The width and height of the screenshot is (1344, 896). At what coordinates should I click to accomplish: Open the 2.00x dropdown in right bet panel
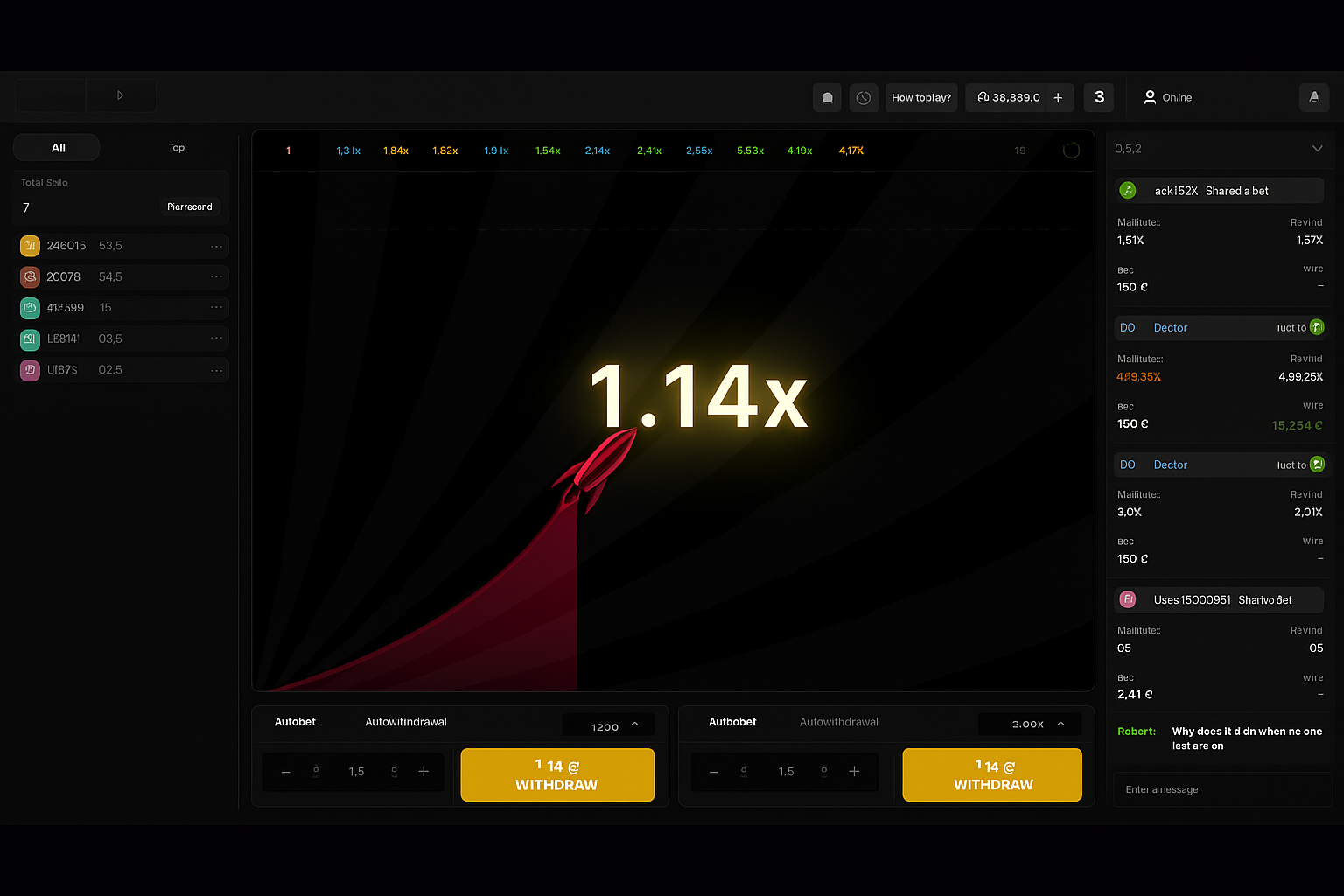[x=1030, y=724]
